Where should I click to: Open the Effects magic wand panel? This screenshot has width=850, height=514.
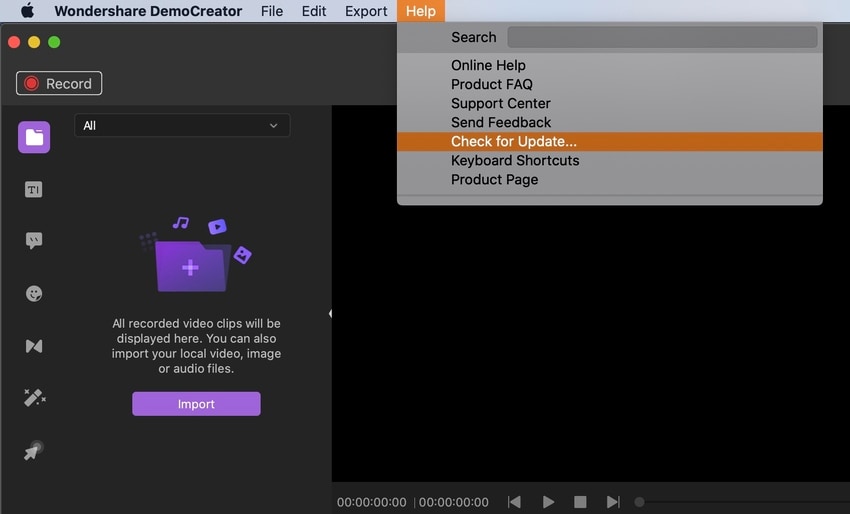(35, 398)
